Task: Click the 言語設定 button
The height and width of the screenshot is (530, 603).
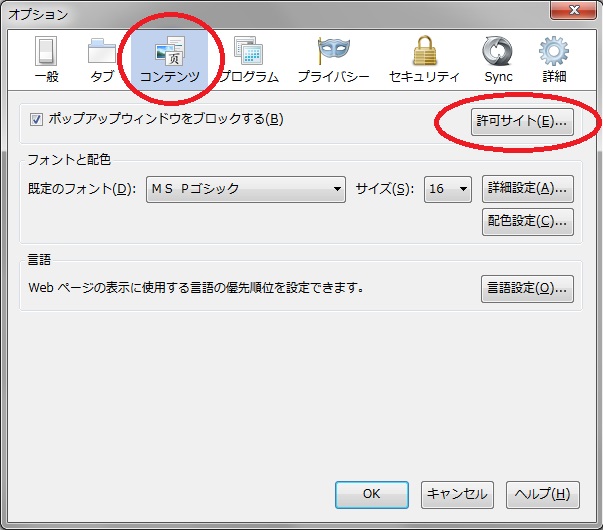Action: click(x=527, y=288)
